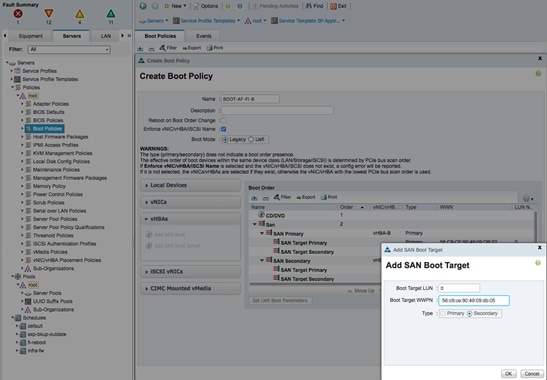Select the Primary type radio button

(x=443, y=314)
